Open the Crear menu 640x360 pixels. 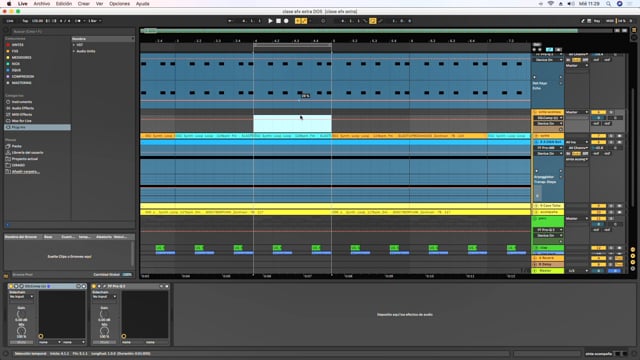(84, 4)
